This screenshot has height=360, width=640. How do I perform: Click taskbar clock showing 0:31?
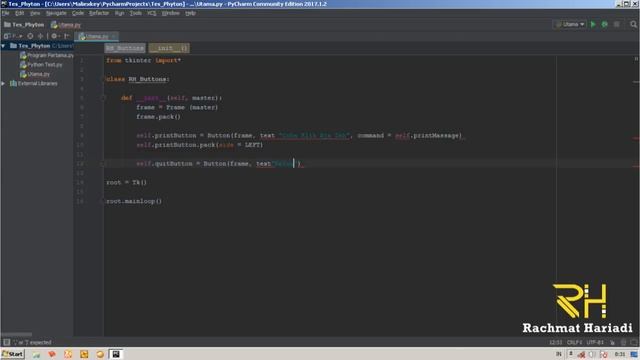click(x=620, y=354)
